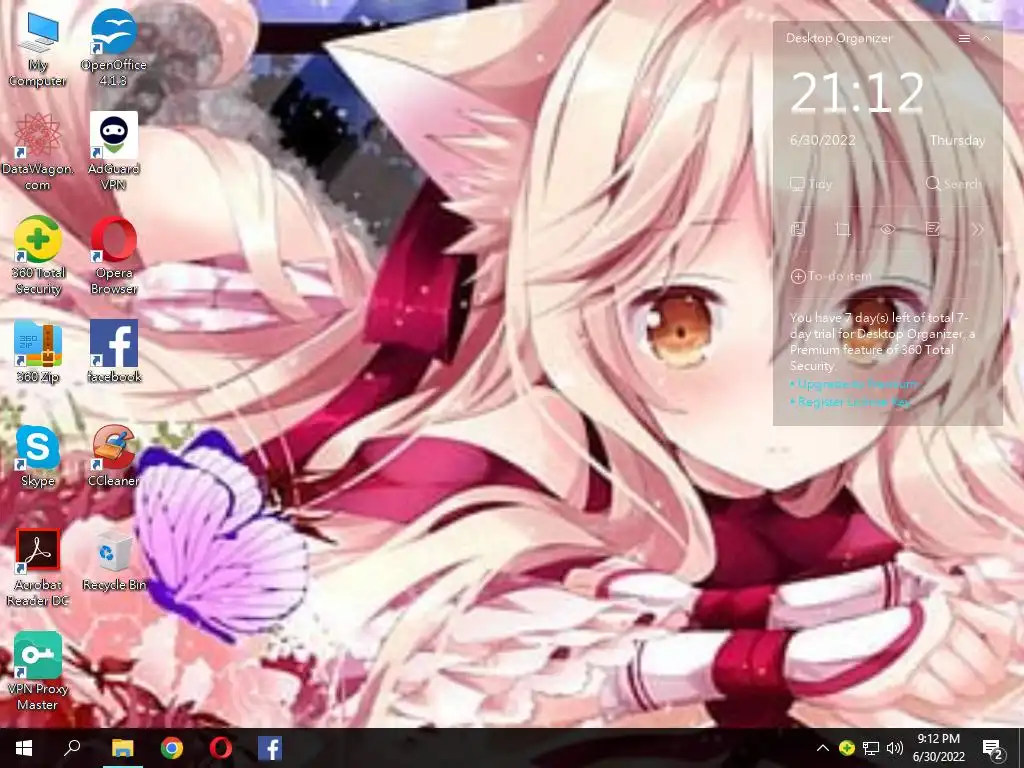Screen dimensions: 1024x768
Task: Click the notes icon in Desktop Organizer
Action: pos(798,229)
